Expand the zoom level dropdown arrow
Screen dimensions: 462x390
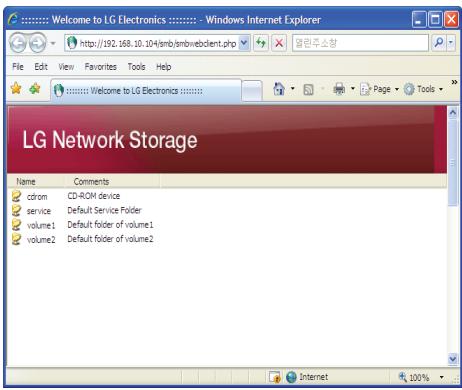coord(442,377)
